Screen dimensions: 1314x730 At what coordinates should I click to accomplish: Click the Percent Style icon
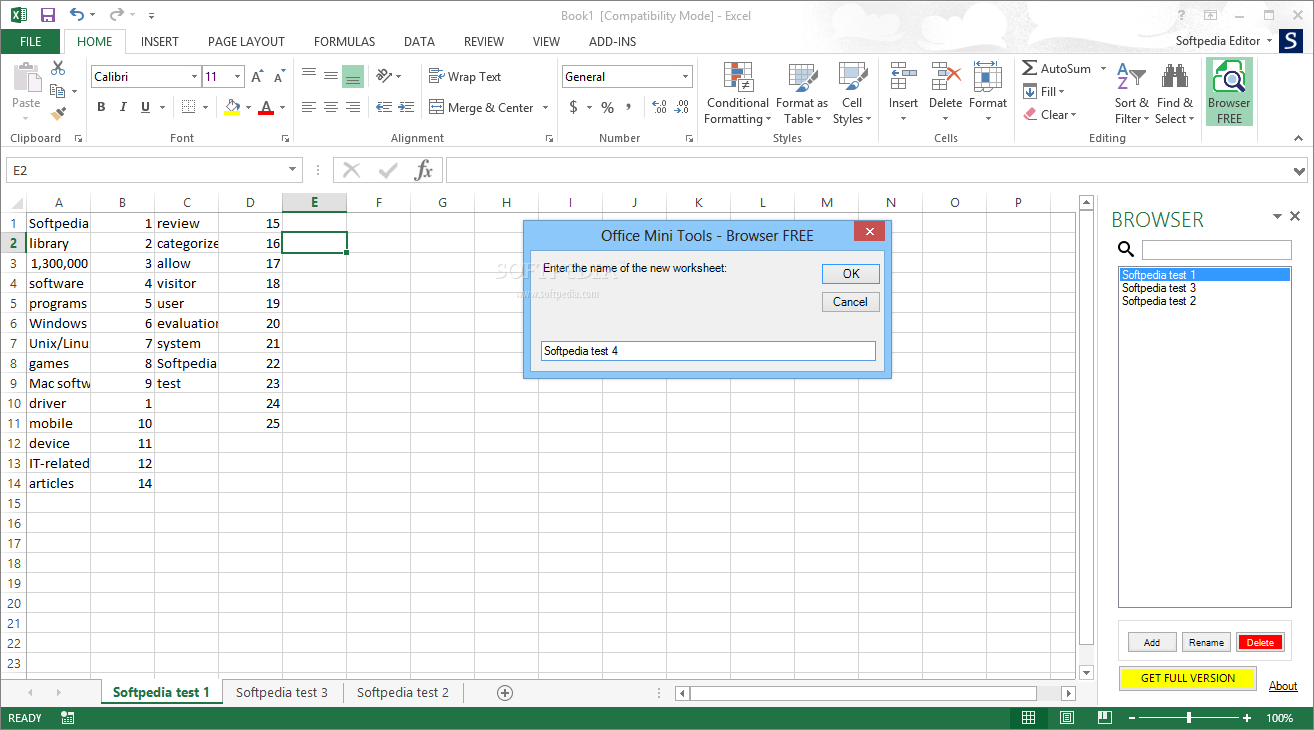point(607,107)
